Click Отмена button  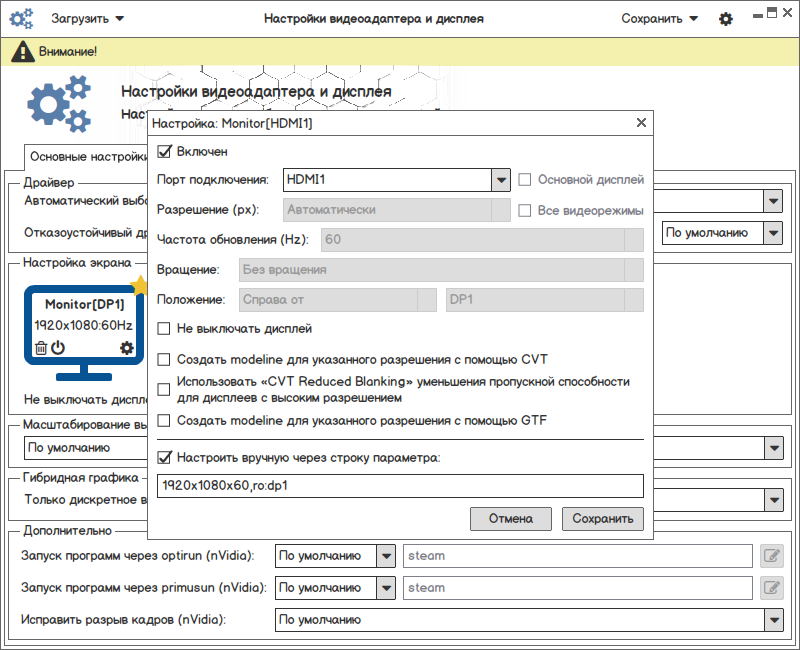(x=511, y=519)
